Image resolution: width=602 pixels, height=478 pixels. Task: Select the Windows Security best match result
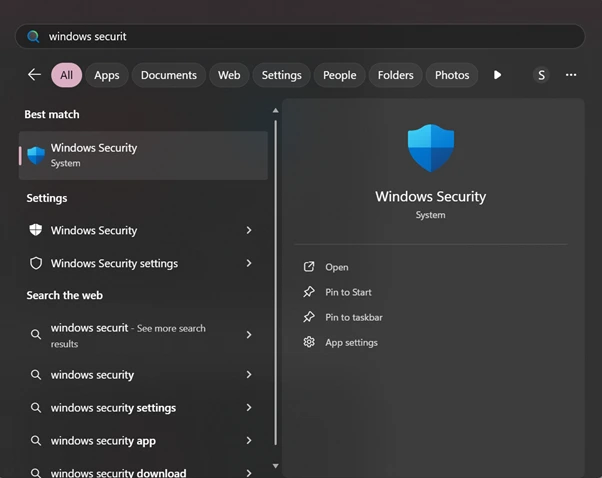[143, 155]
